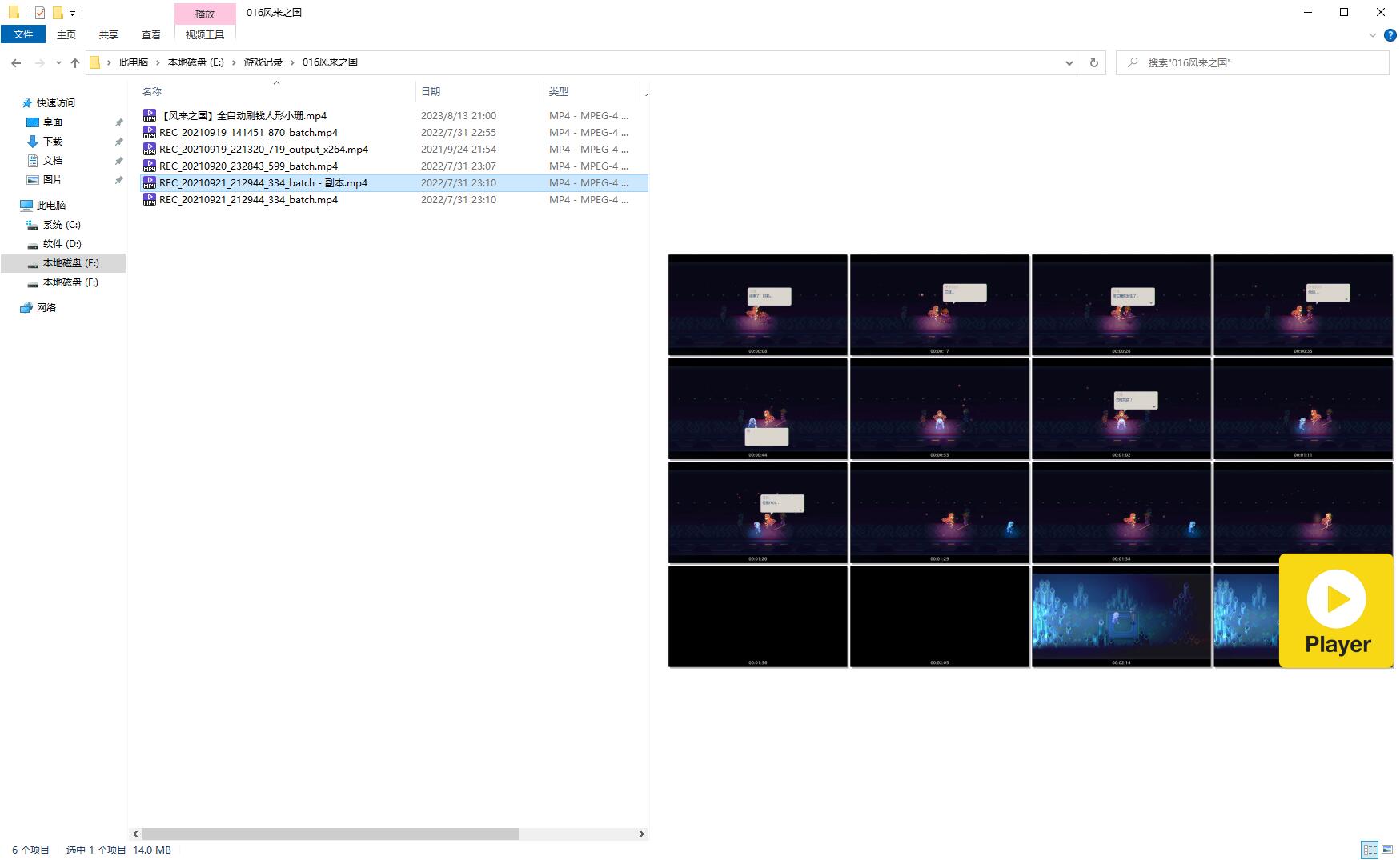Open address bar history dropdown
Viewport: 1400px width, 860px height.
[1069, 62]
